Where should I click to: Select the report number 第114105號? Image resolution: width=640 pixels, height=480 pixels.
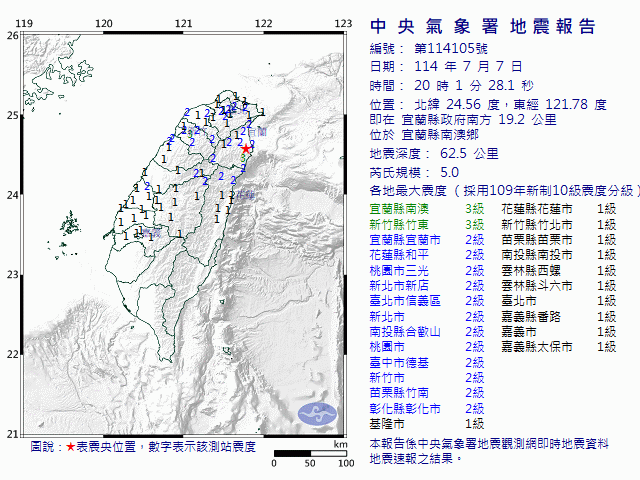[x=451, y=49]
